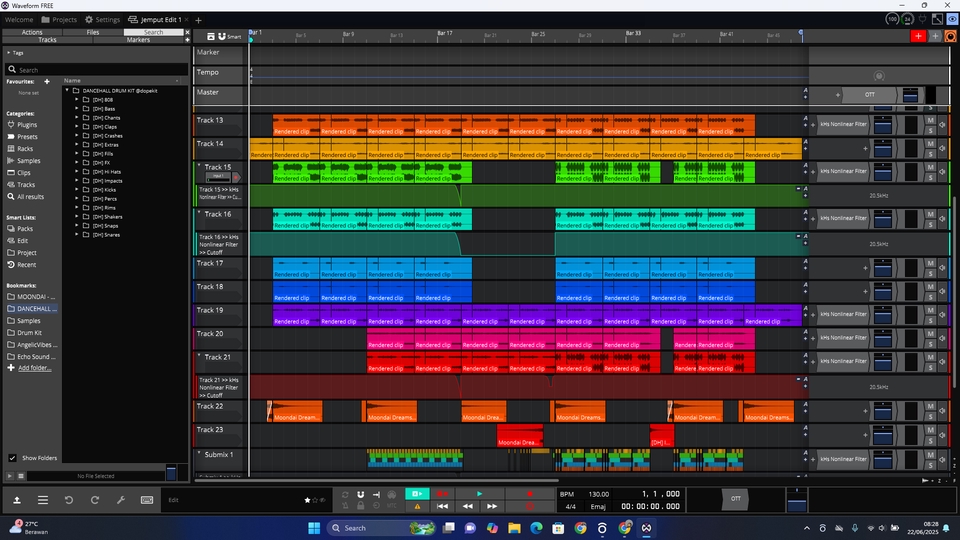
Task: Switch to the Tracks panel tab
Action: coord(47,40)
